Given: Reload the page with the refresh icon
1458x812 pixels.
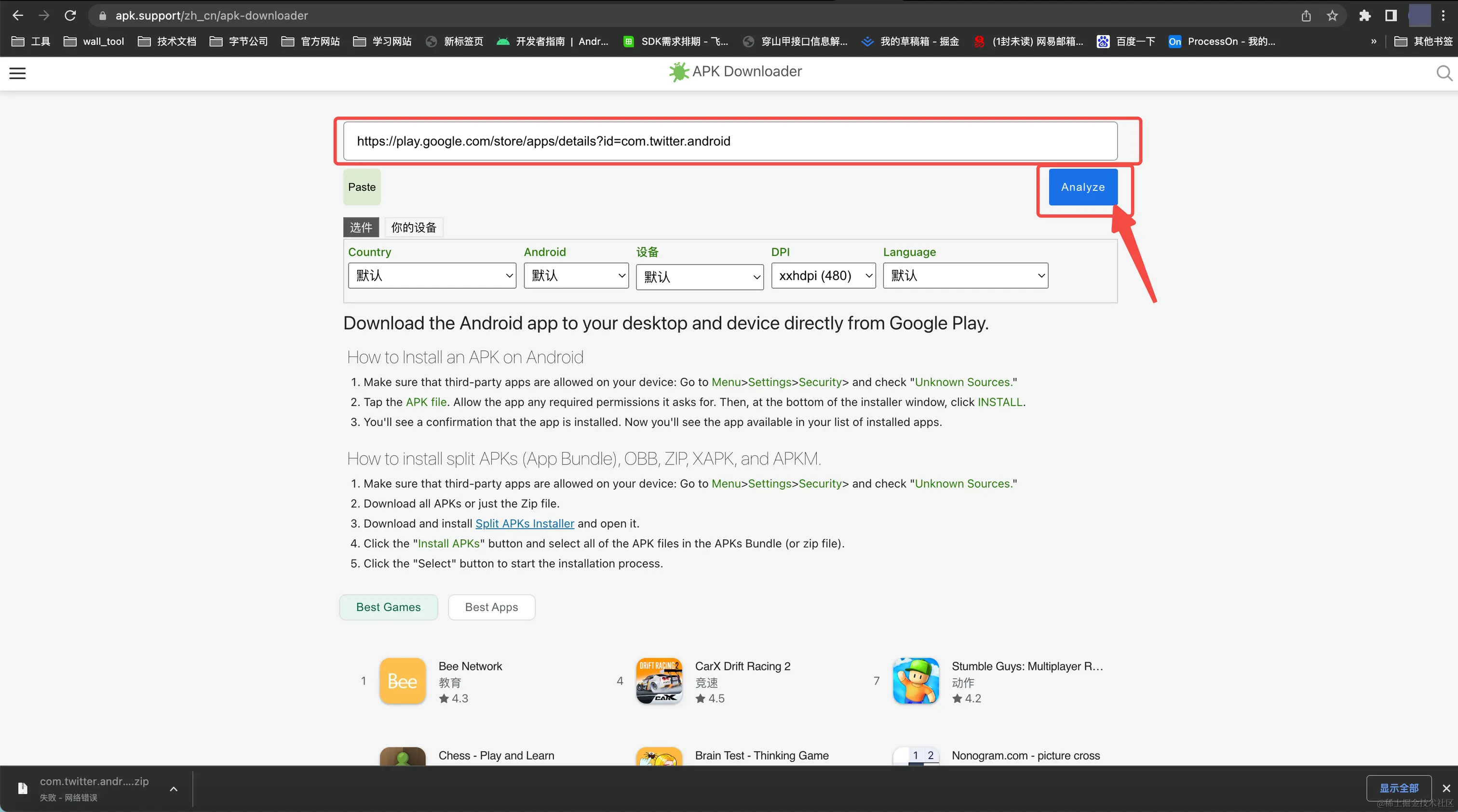Looking at the screenshot, I should pos(70,15).
